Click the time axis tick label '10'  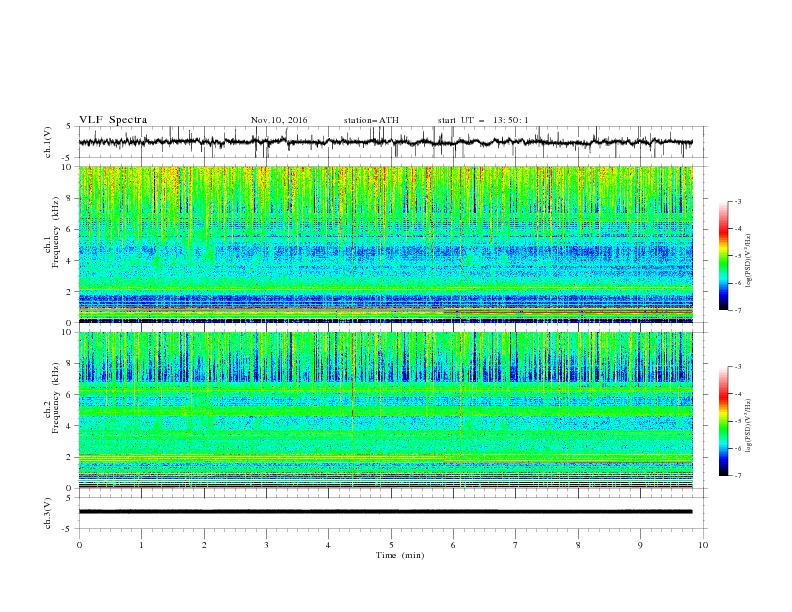tap(703, 545)
